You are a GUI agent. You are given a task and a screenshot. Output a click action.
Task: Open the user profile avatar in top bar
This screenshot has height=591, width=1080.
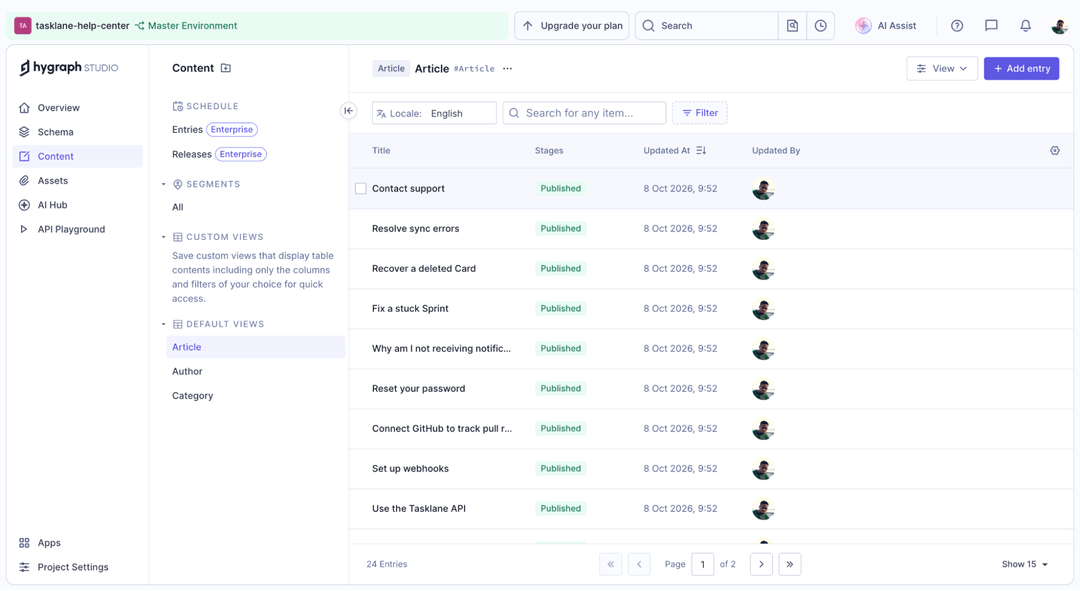(x=1059, y=25)
